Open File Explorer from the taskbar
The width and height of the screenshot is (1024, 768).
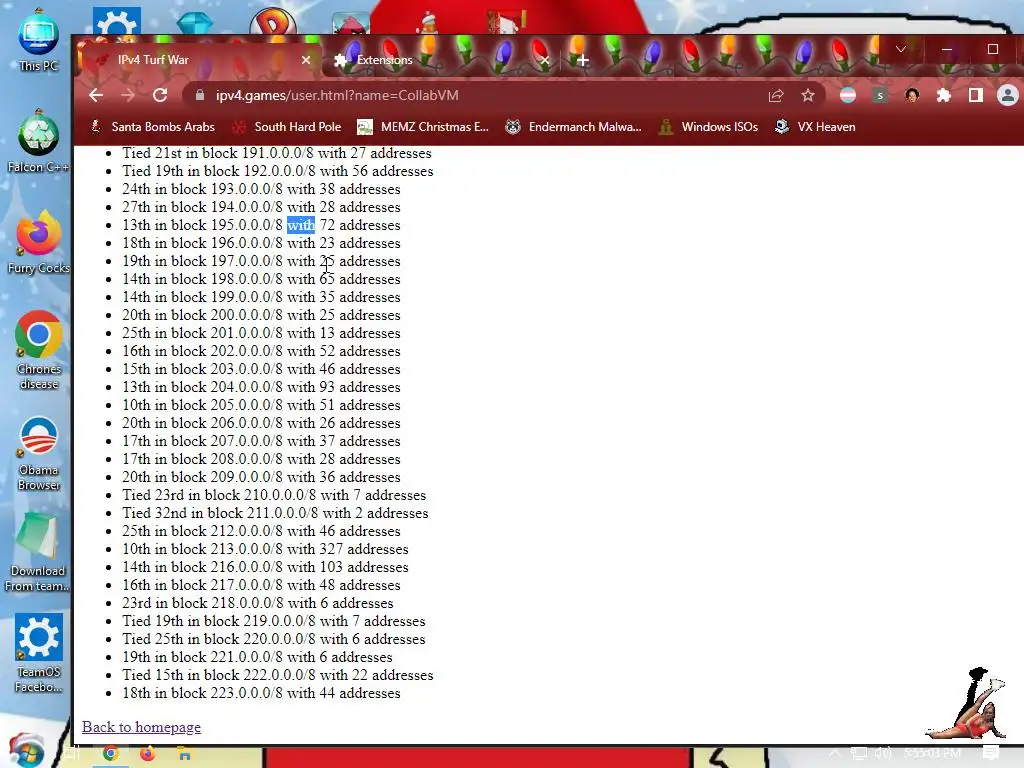coord(185,754)
